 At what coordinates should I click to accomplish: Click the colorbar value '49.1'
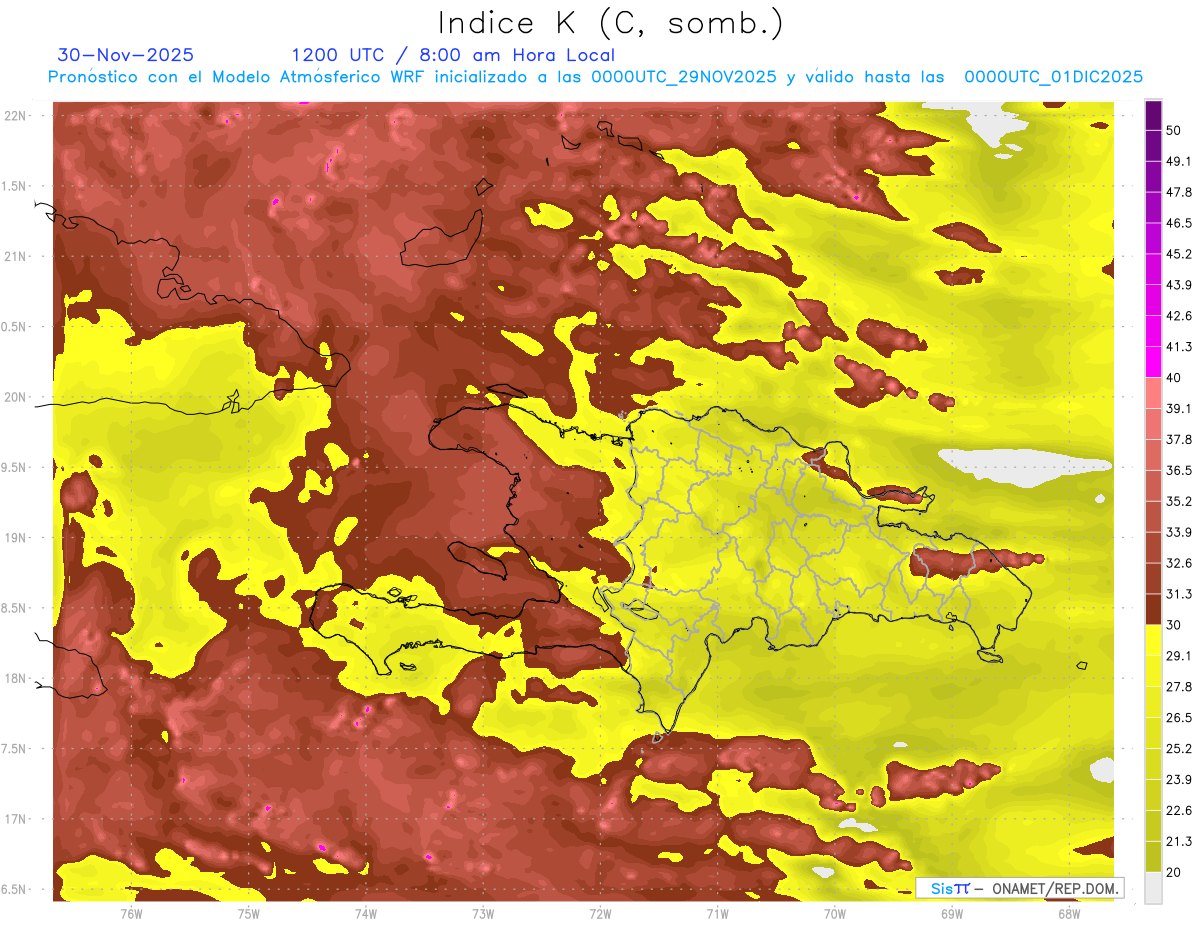point(1179,161)
